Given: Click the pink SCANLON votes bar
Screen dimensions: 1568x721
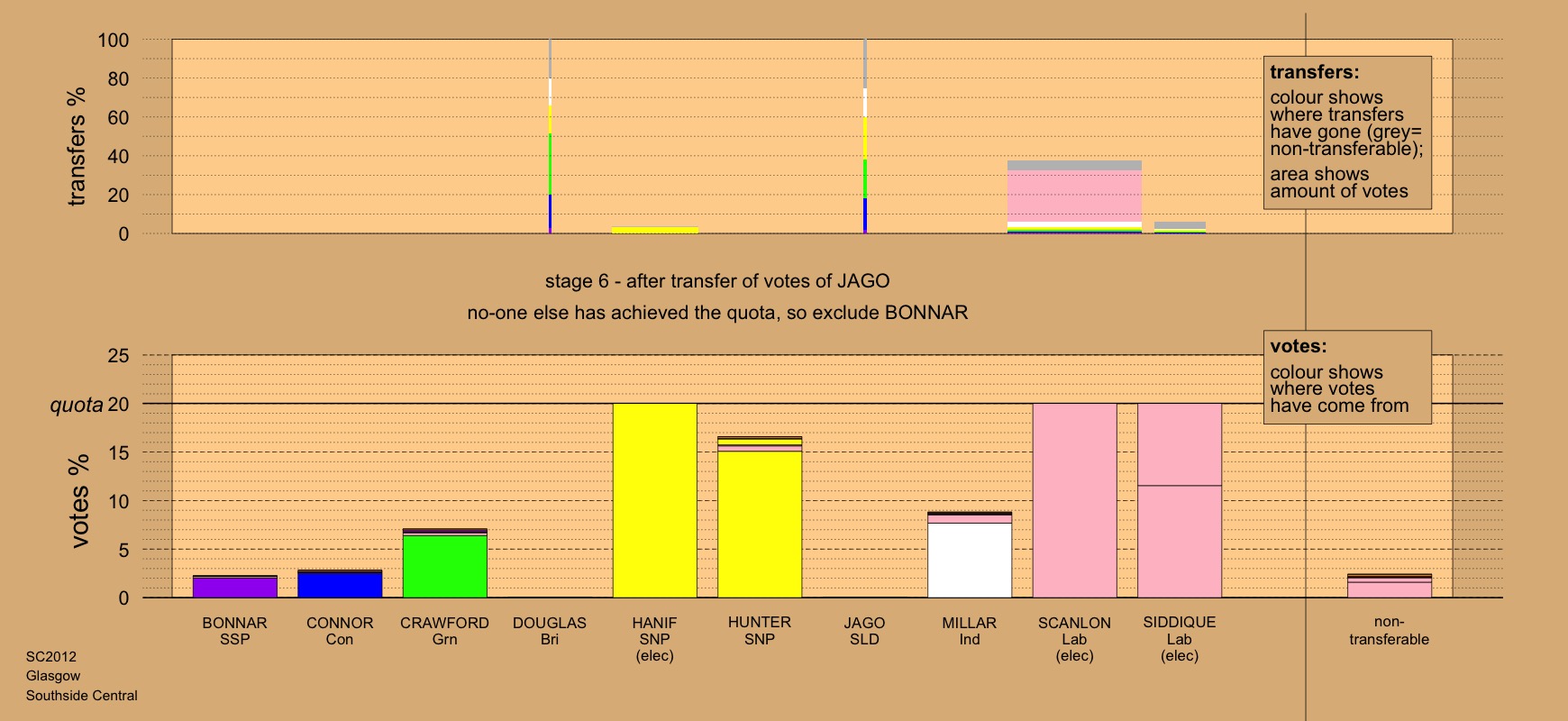Looking at the screenshot, I should click(x=1074, y=500).
